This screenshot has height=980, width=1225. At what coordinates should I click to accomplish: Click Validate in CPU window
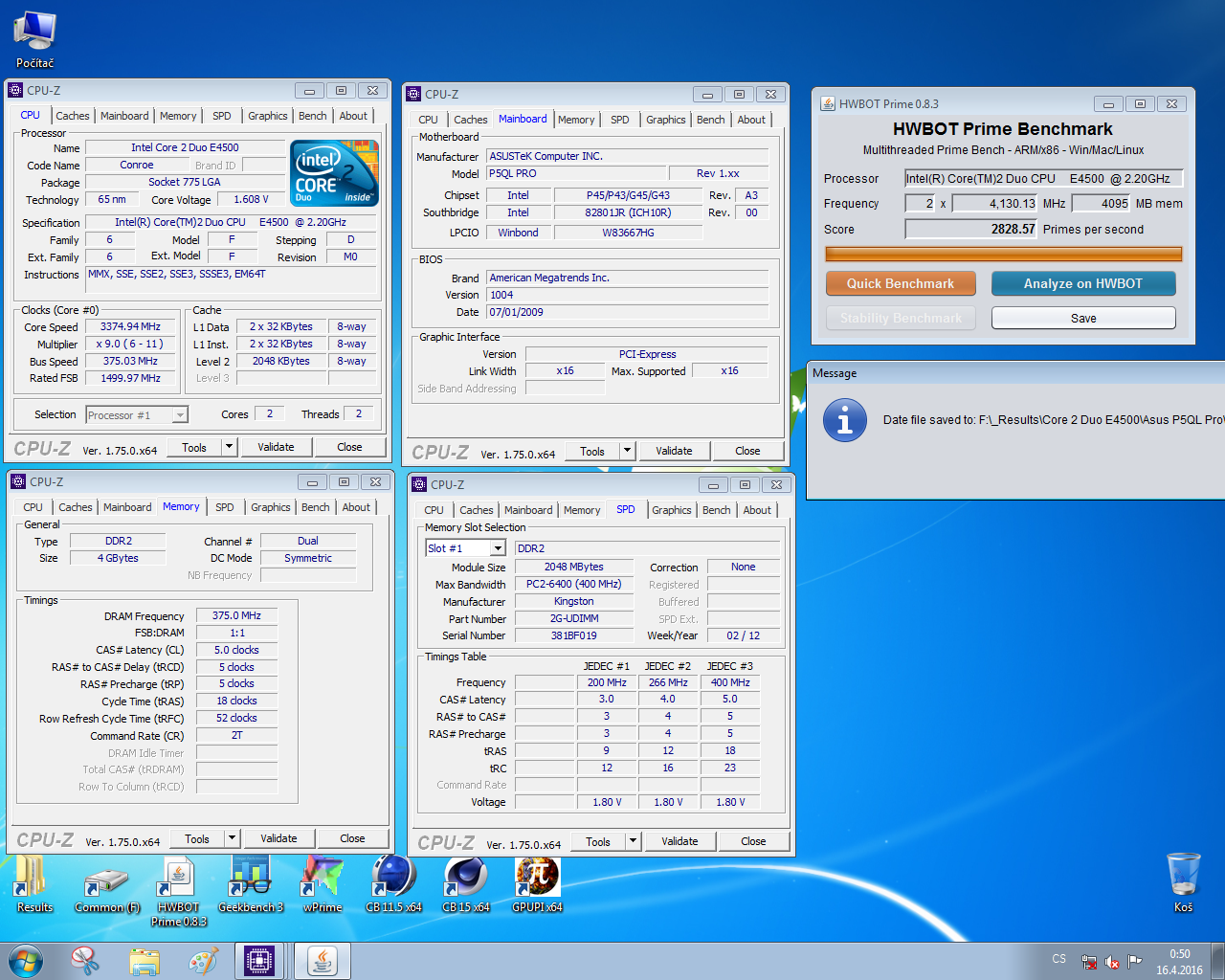click(276, 447)
